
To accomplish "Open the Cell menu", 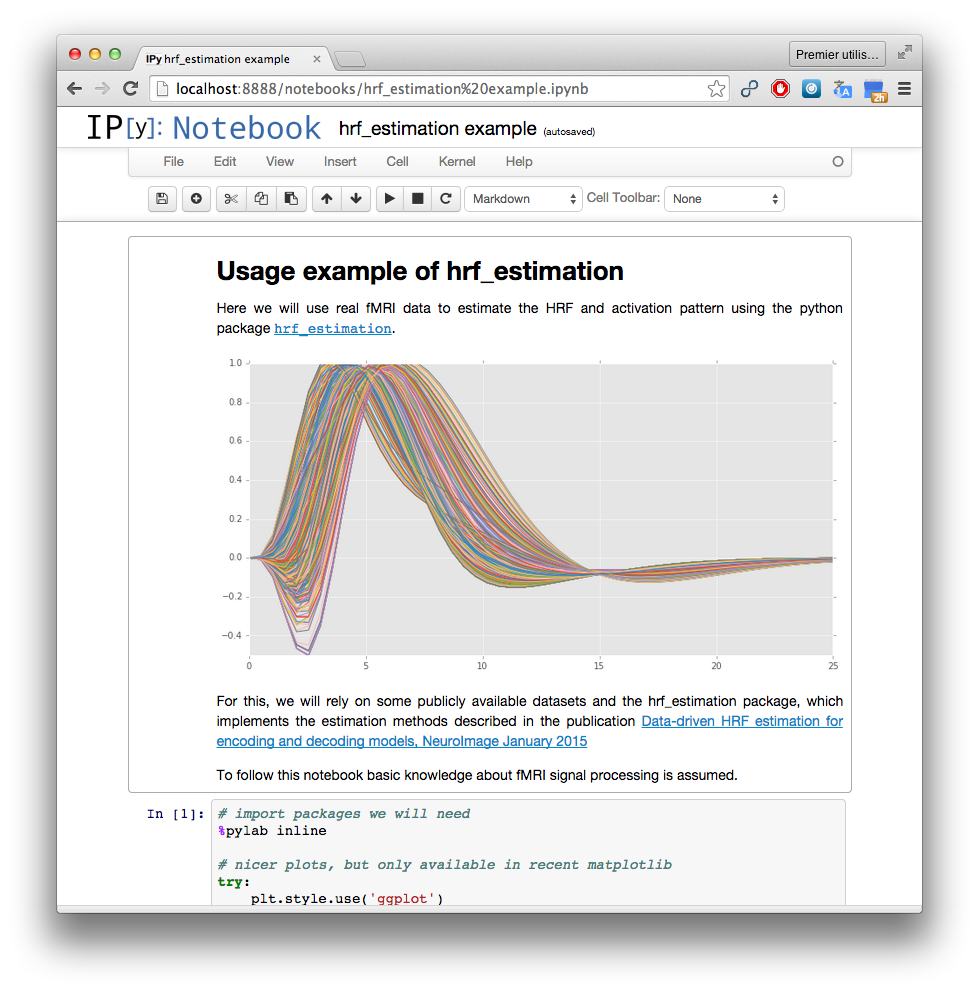I will click(x=397, y=161).
